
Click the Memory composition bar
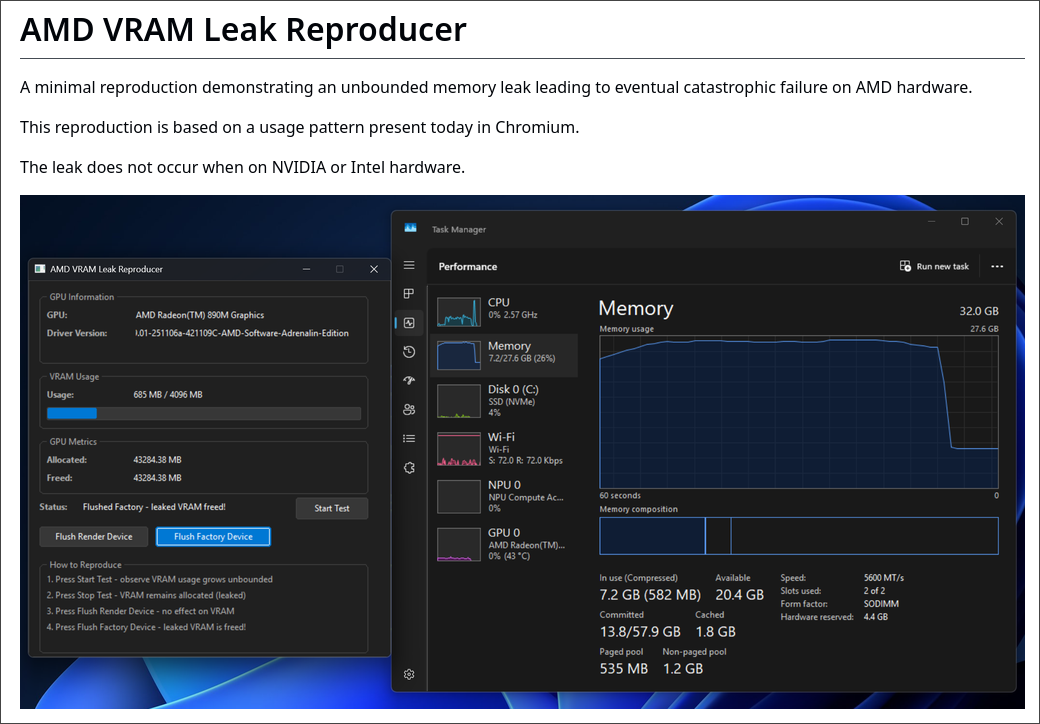point(799,536)
